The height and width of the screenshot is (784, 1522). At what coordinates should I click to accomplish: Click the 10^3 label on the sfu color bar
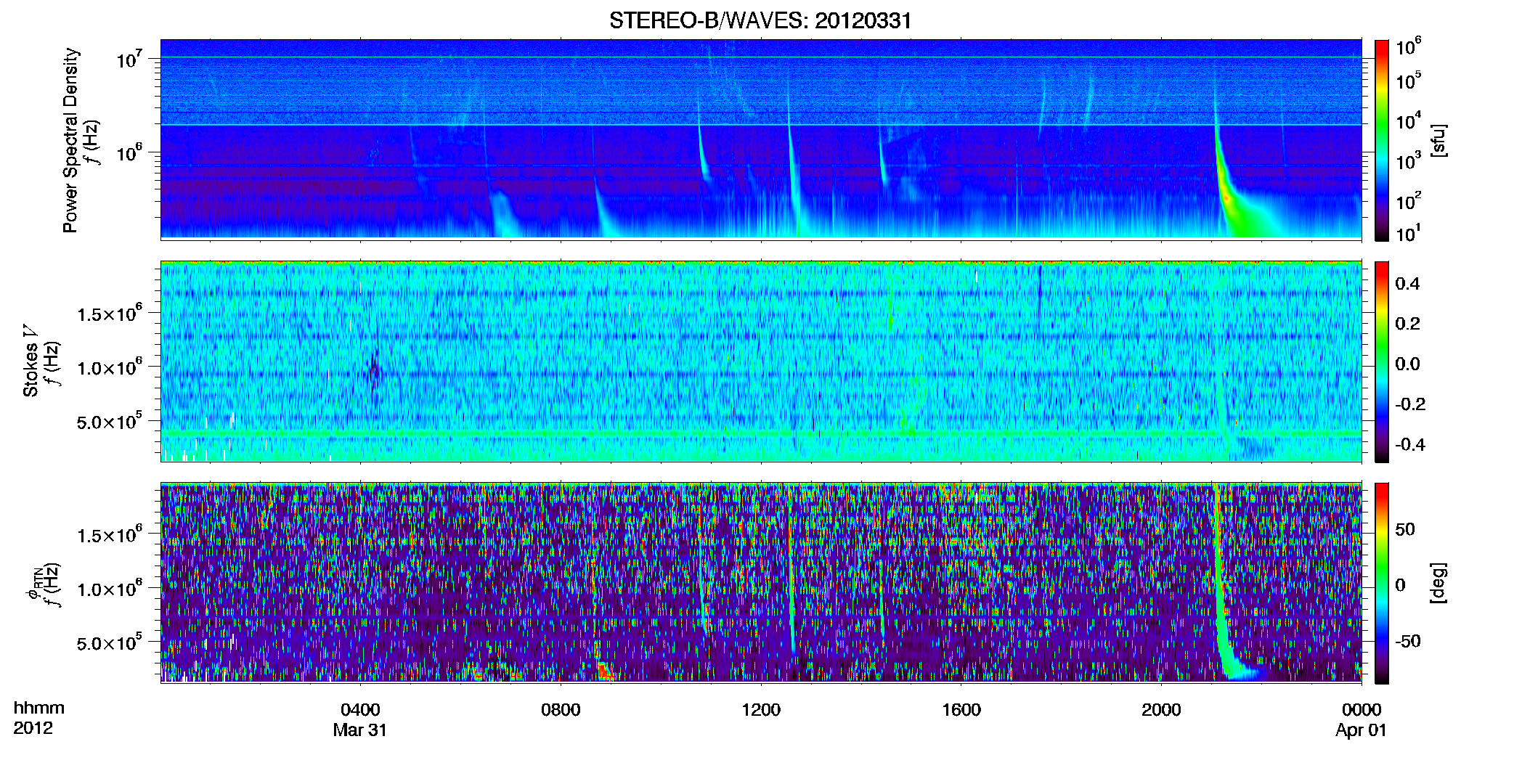click(x=1408, y=161)
